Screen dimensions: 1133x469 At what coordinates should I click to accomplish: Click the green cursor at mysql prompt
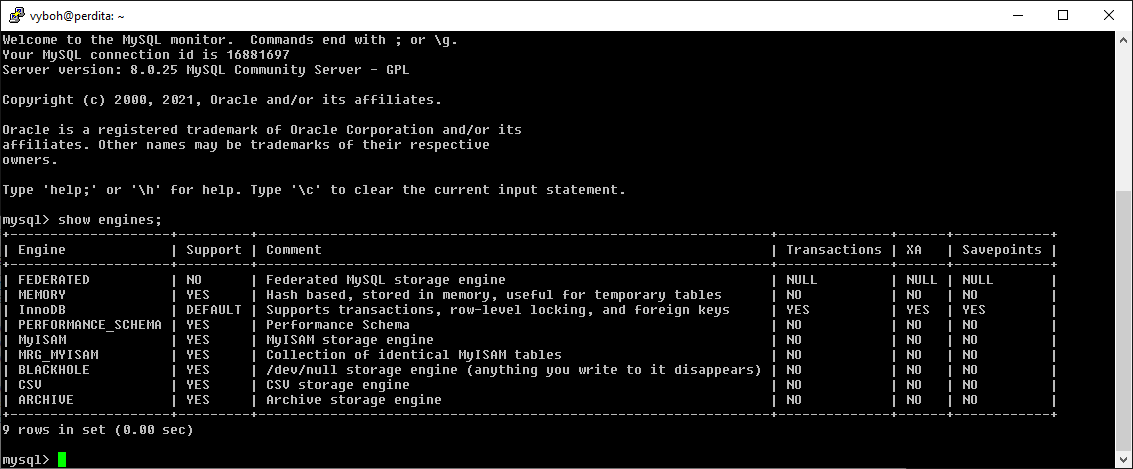click(x=62, y=460)
